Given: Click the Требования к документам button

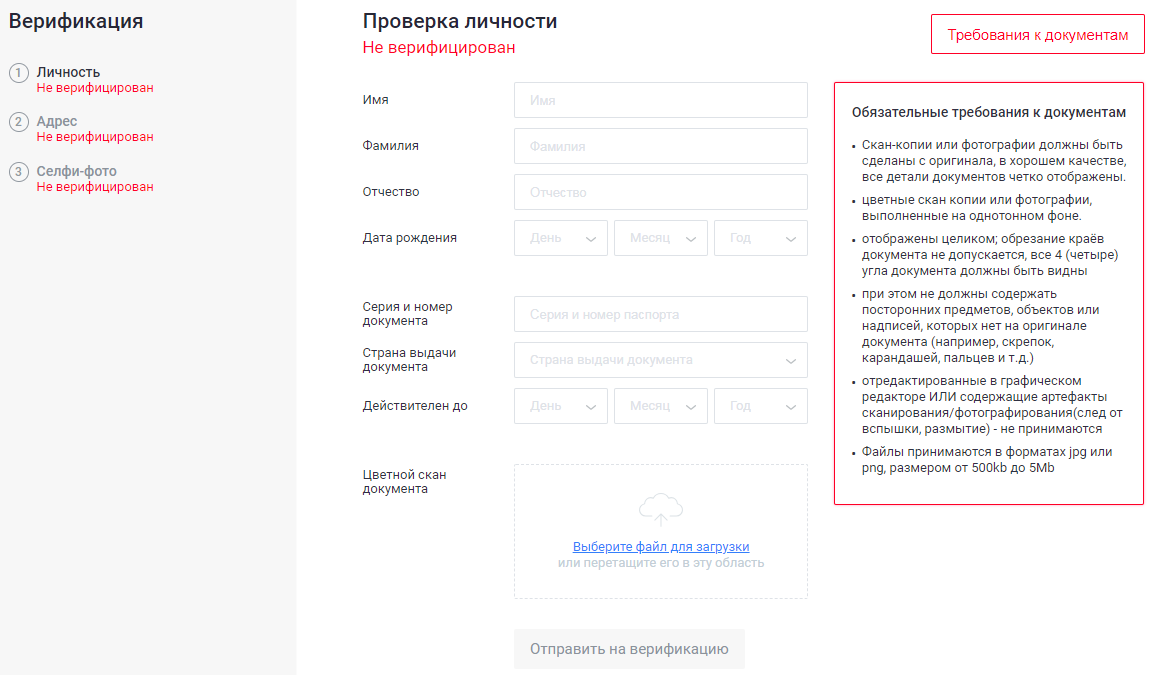Looking at the screenshot, I should 1037,34.
